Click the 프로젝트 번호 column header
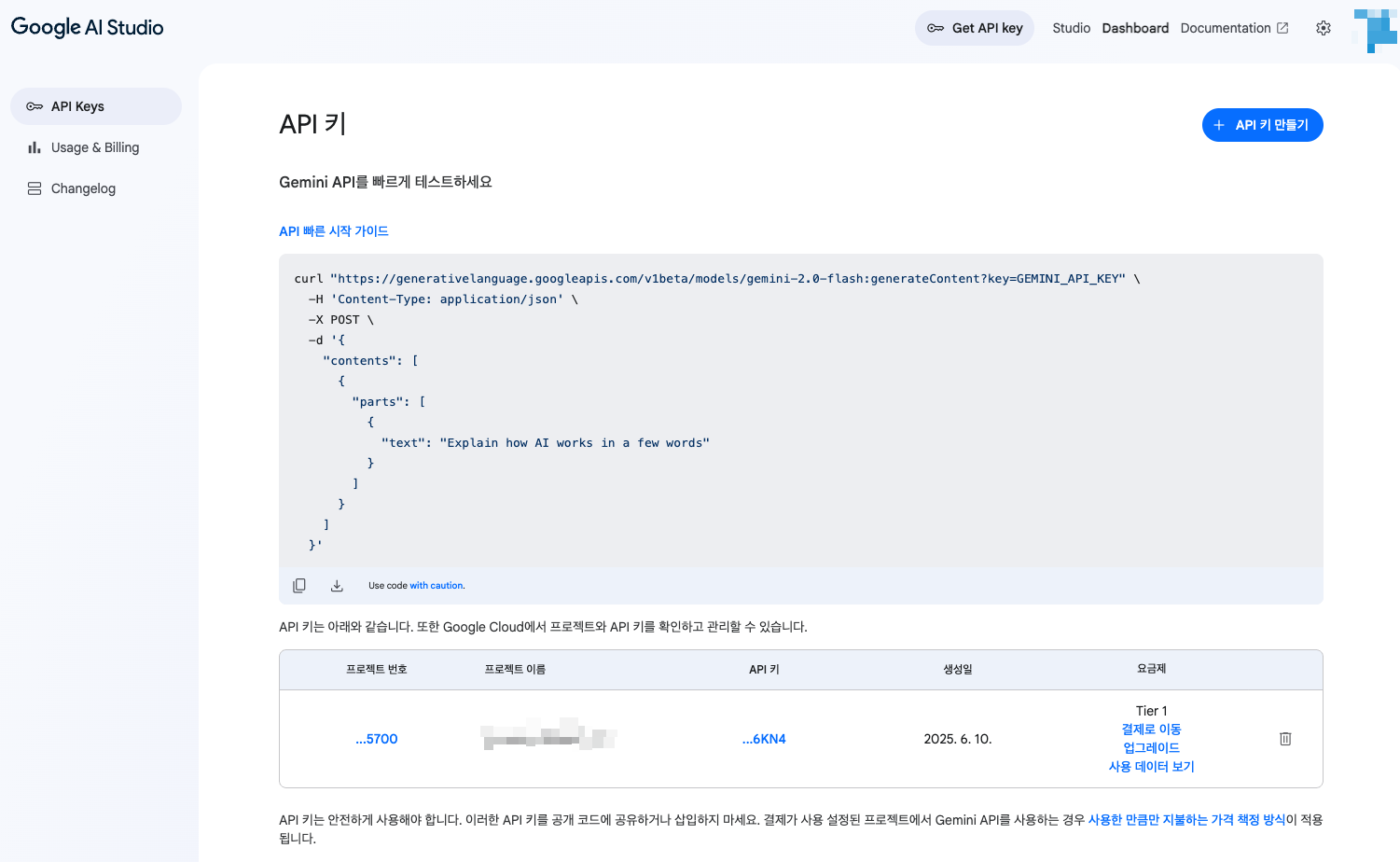 [376, 670]
